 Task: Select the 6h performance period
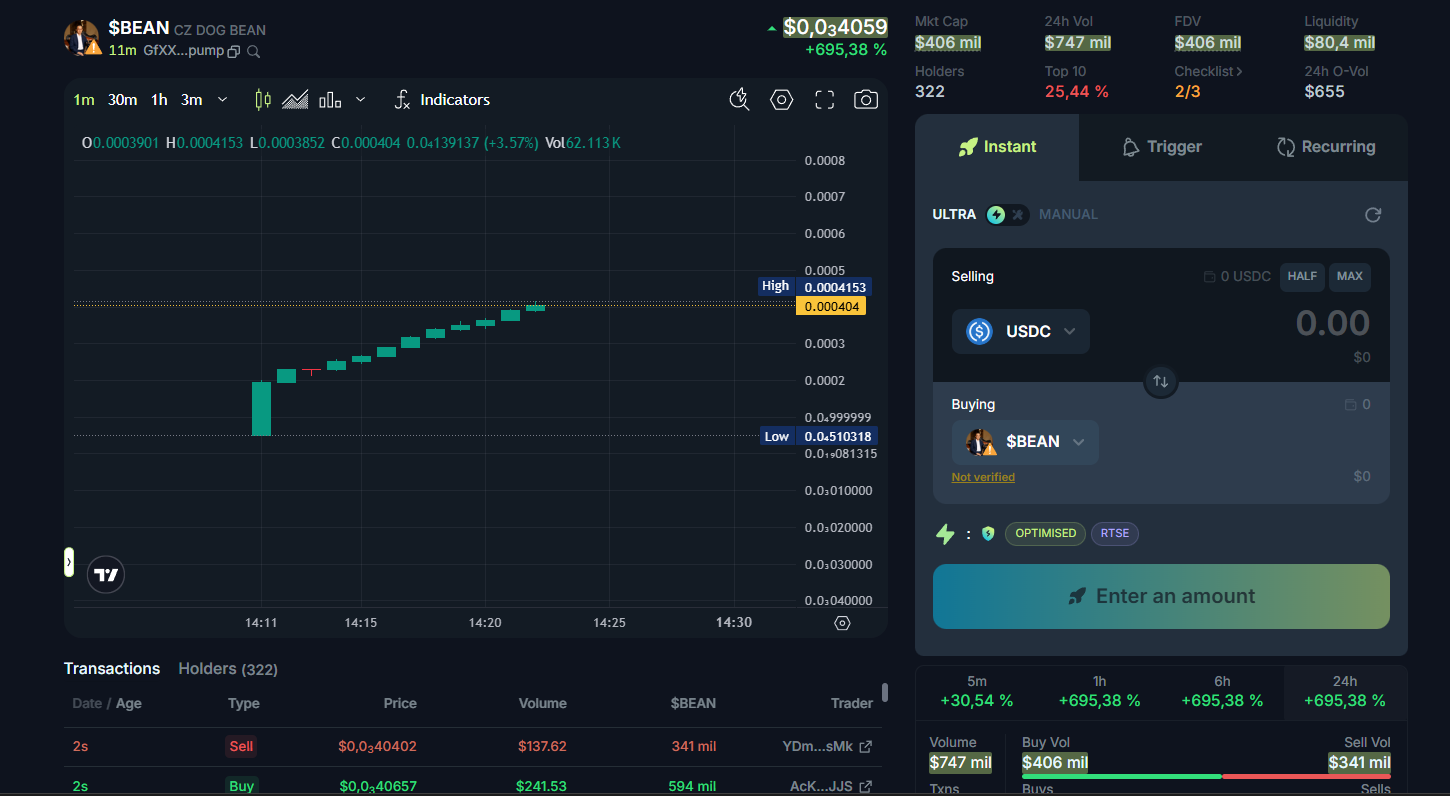[1222, 692]
